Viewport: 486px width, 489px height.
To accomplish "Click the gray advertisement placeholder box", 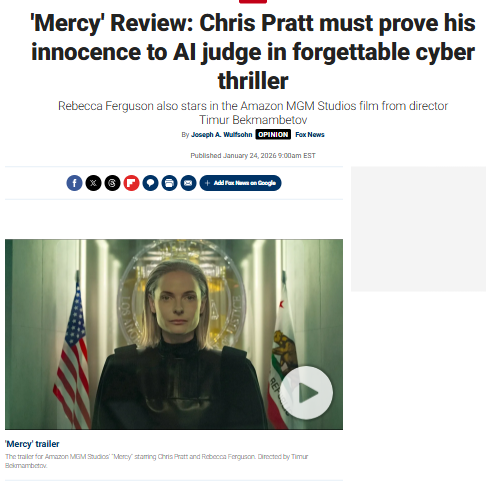I will [418, 229].
